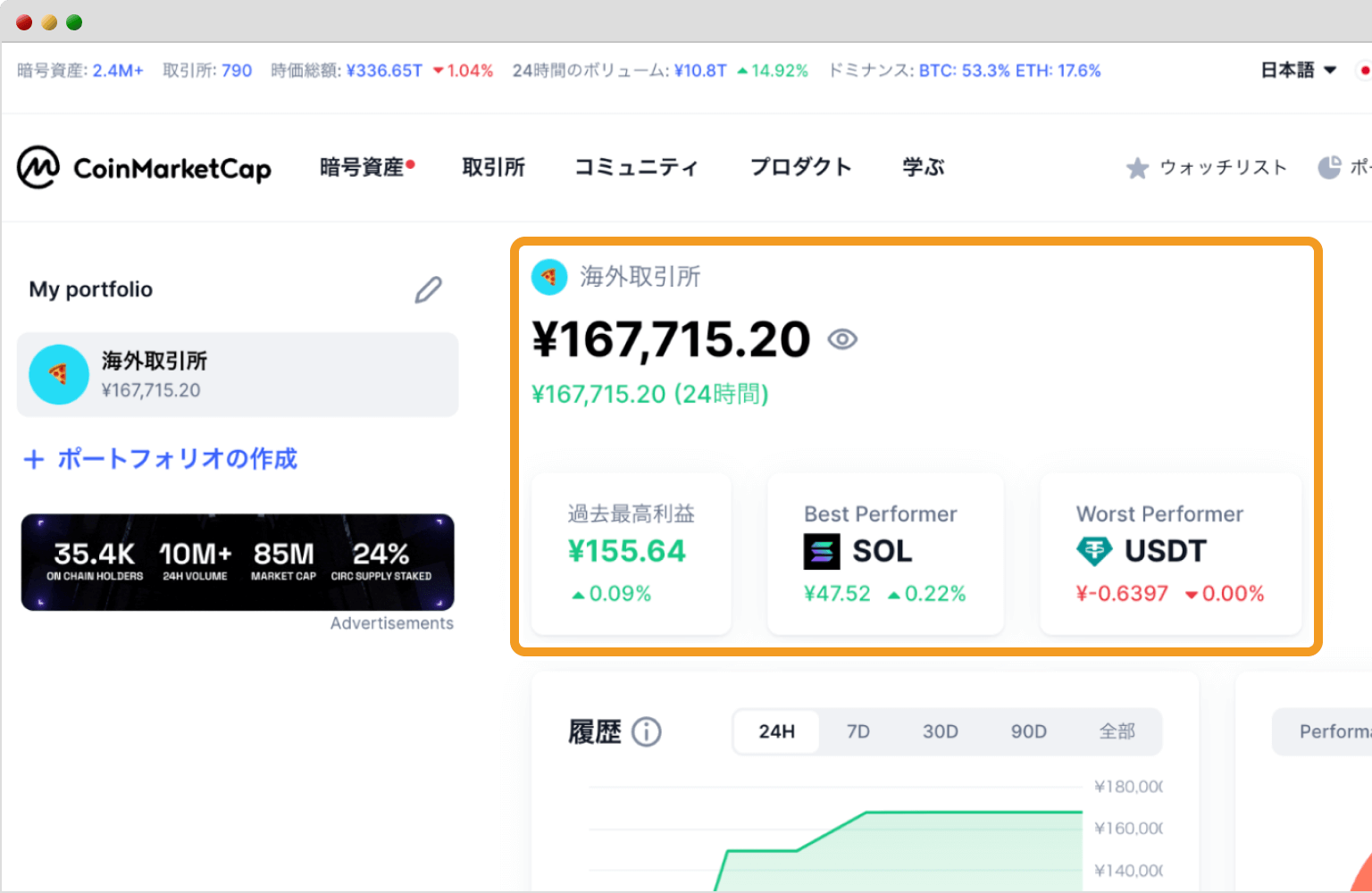1372x893 pixels.
Task: Open the 履歴 info icon
Action: click(647, 732)
